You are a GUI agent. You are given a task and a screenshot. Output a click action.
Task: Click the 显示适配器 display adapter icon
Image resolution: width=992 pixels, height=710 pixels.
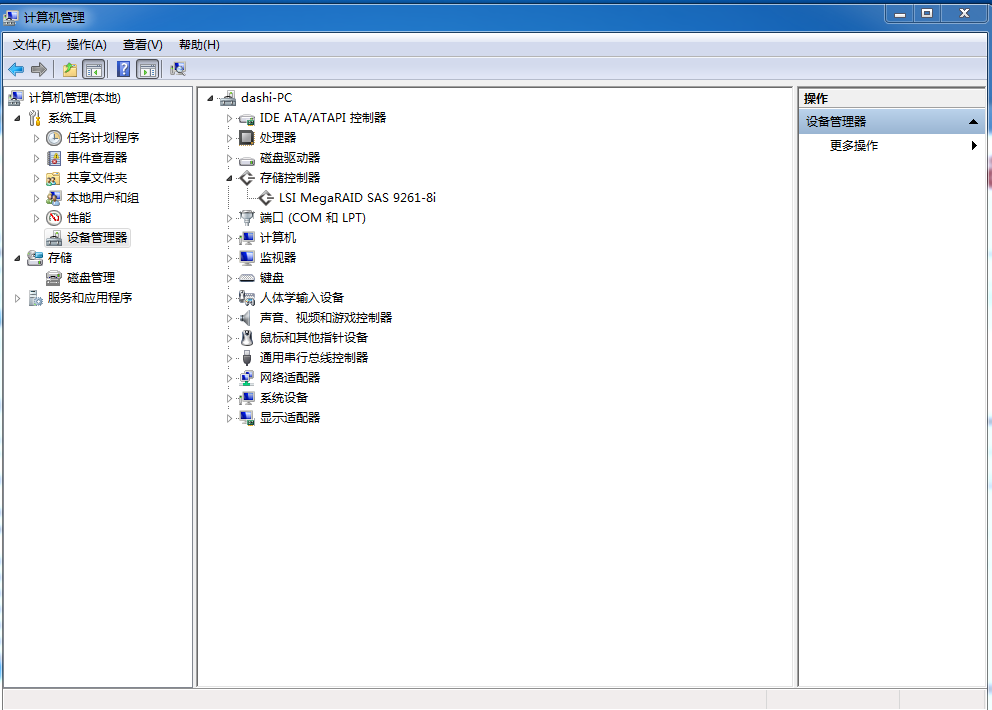246,418
